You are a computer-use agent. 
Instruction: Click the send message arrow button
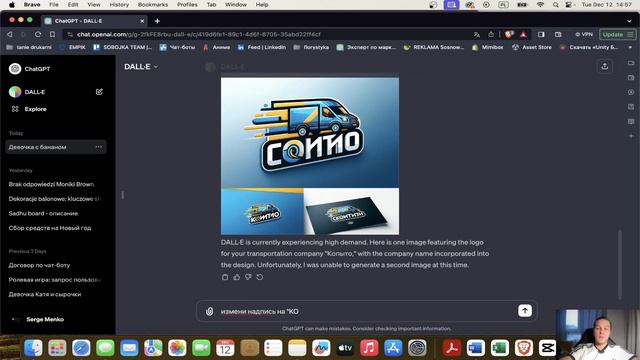click(525, 311)
